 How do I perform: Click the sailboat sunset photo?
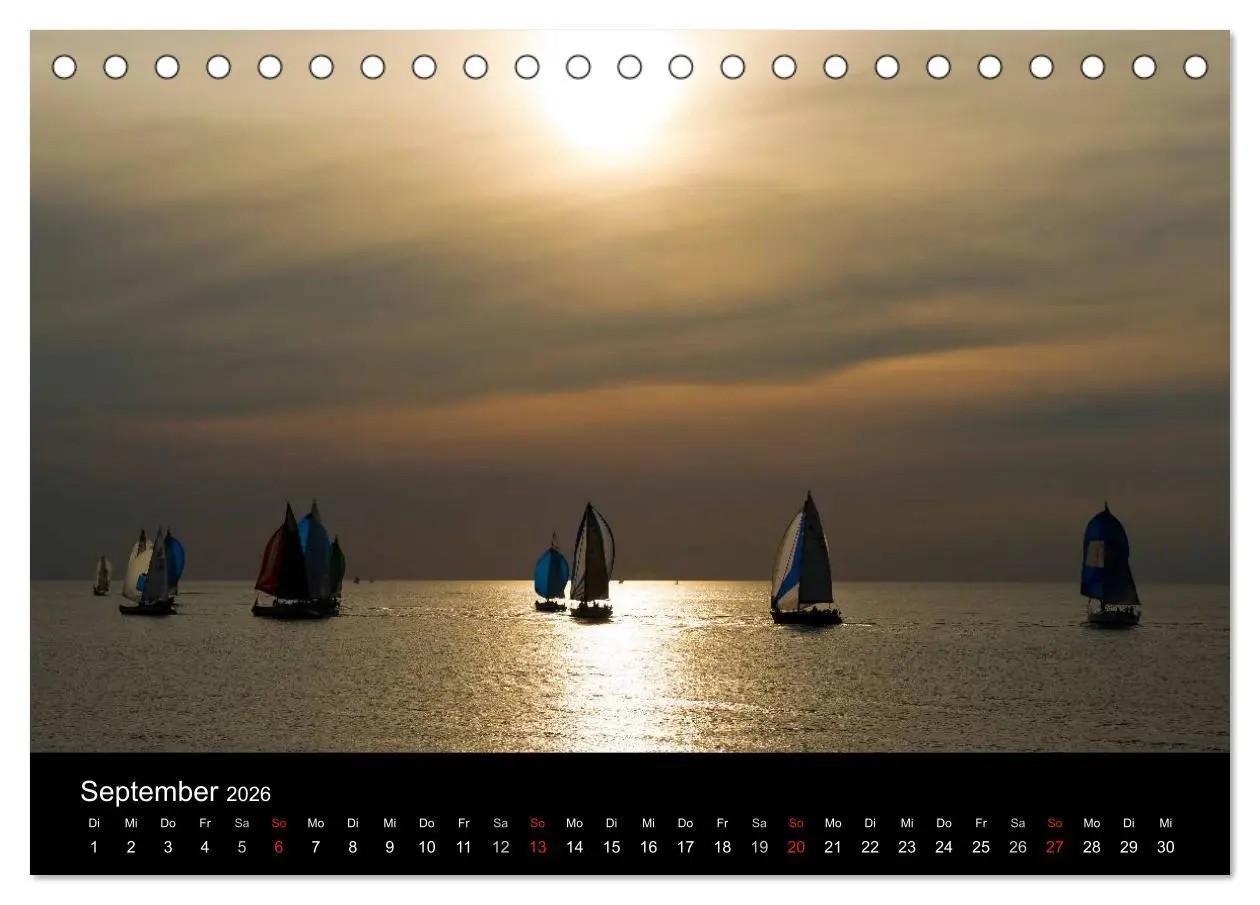tap(630, 391)
